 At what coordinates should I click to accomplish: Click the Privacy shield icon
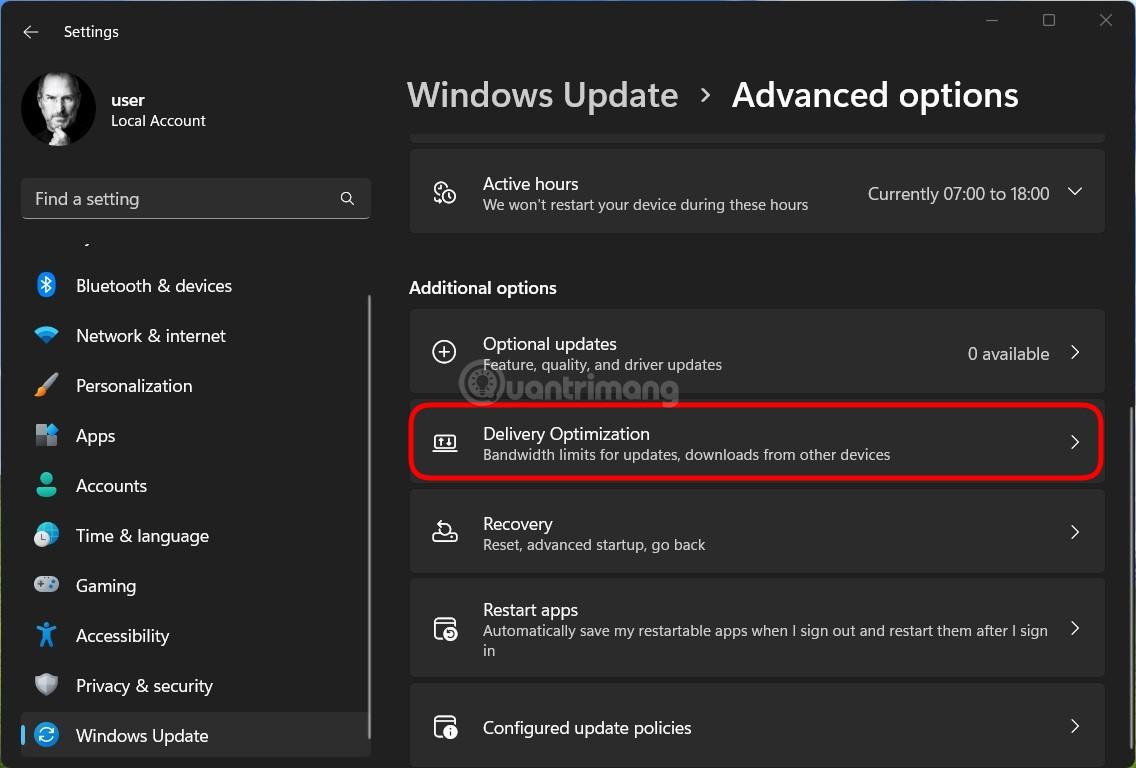click(x=46, y=685)
